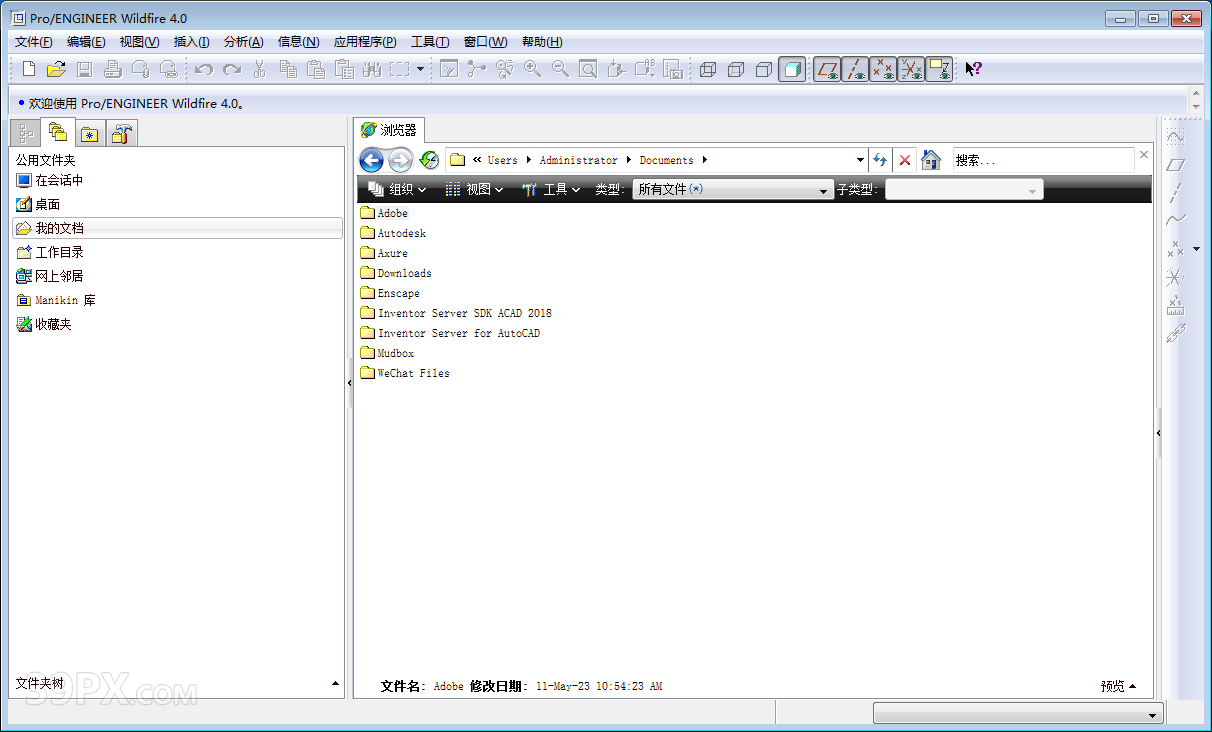Toggle Wireframe display style
The image size is (1212, 732).
click(708, 69)
